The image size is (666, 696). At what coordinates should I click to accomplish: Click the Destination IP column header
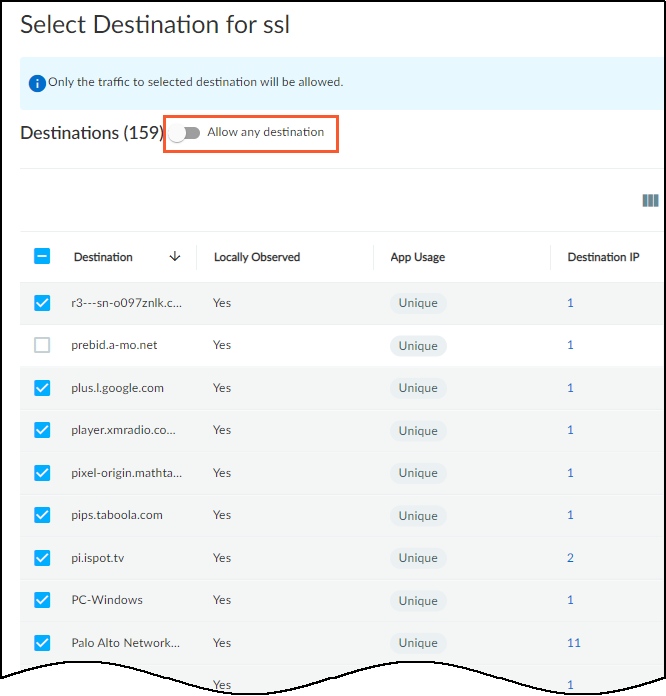click(603, 257)
